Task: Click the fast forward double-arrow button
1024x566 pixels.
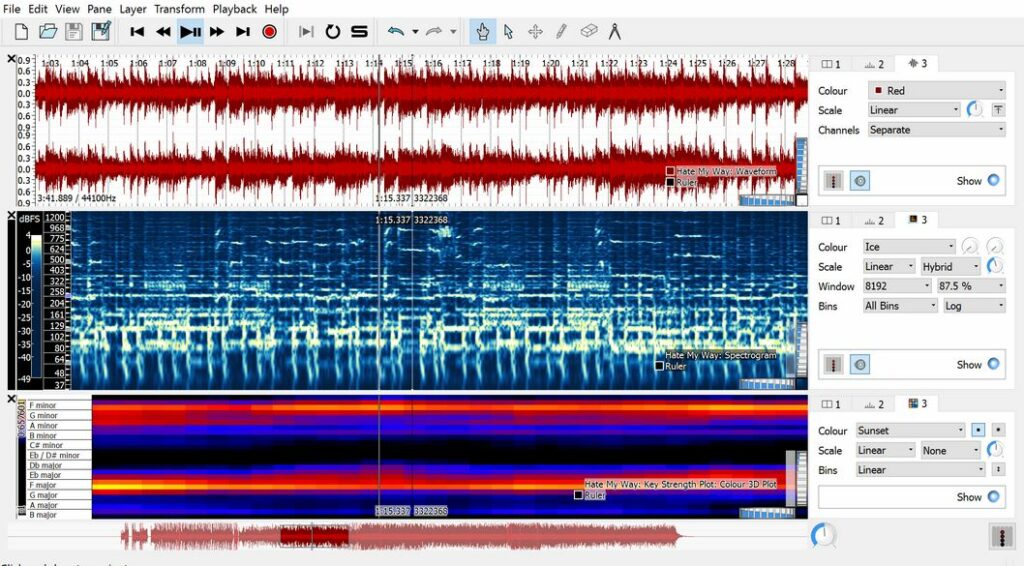Action: tap(217, 31)
